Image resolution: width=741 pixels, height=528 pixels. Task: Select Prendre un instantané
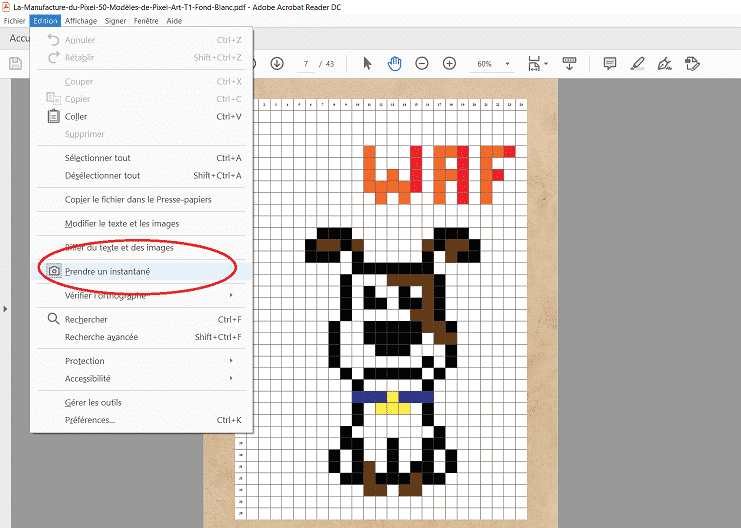pos(141,271)
